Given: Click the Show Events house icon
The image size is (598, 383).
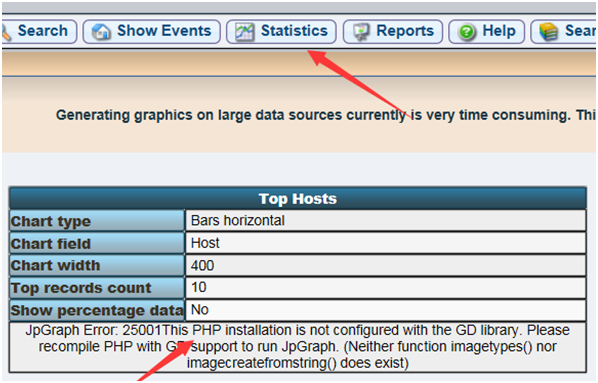Looking at the screenshot, I should tap(101, 32).
